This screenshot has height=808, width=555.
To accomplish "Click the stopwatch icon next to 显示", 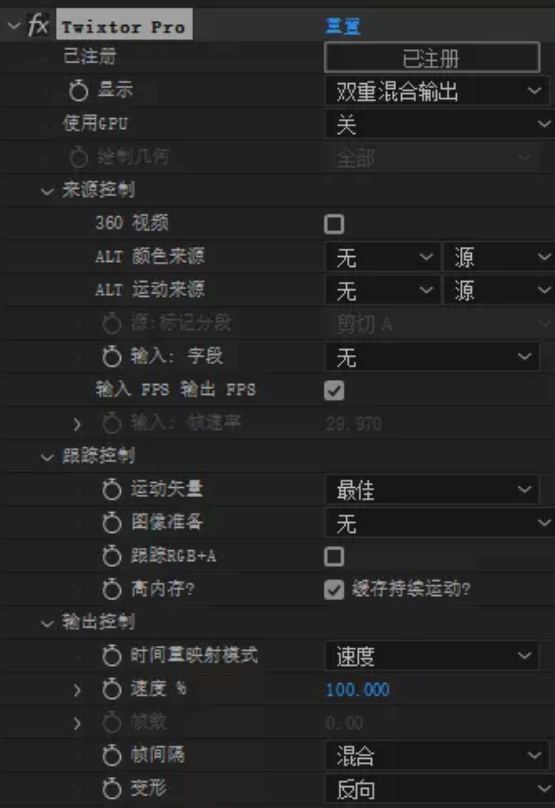I will 78,90.
